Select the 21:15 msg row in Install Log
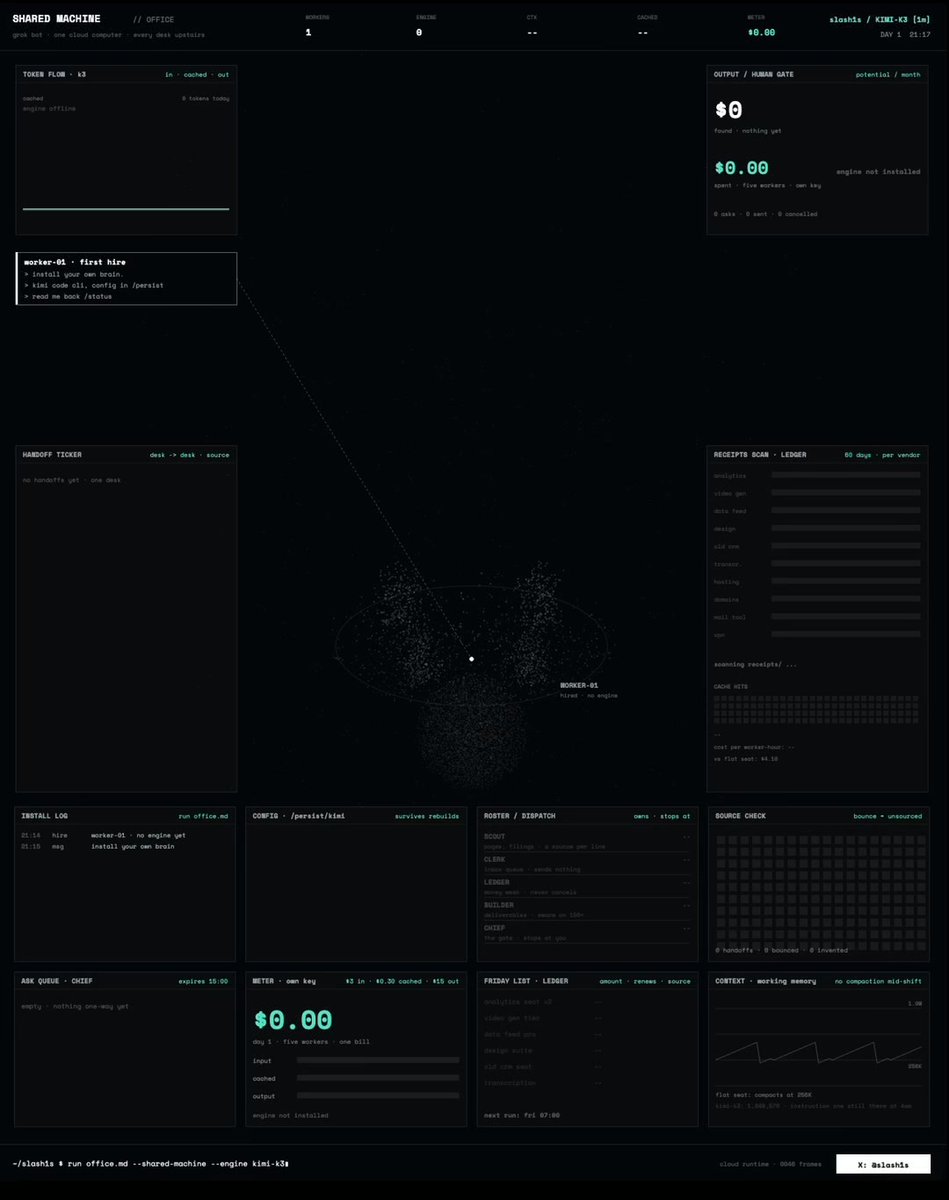 [98, 847]
